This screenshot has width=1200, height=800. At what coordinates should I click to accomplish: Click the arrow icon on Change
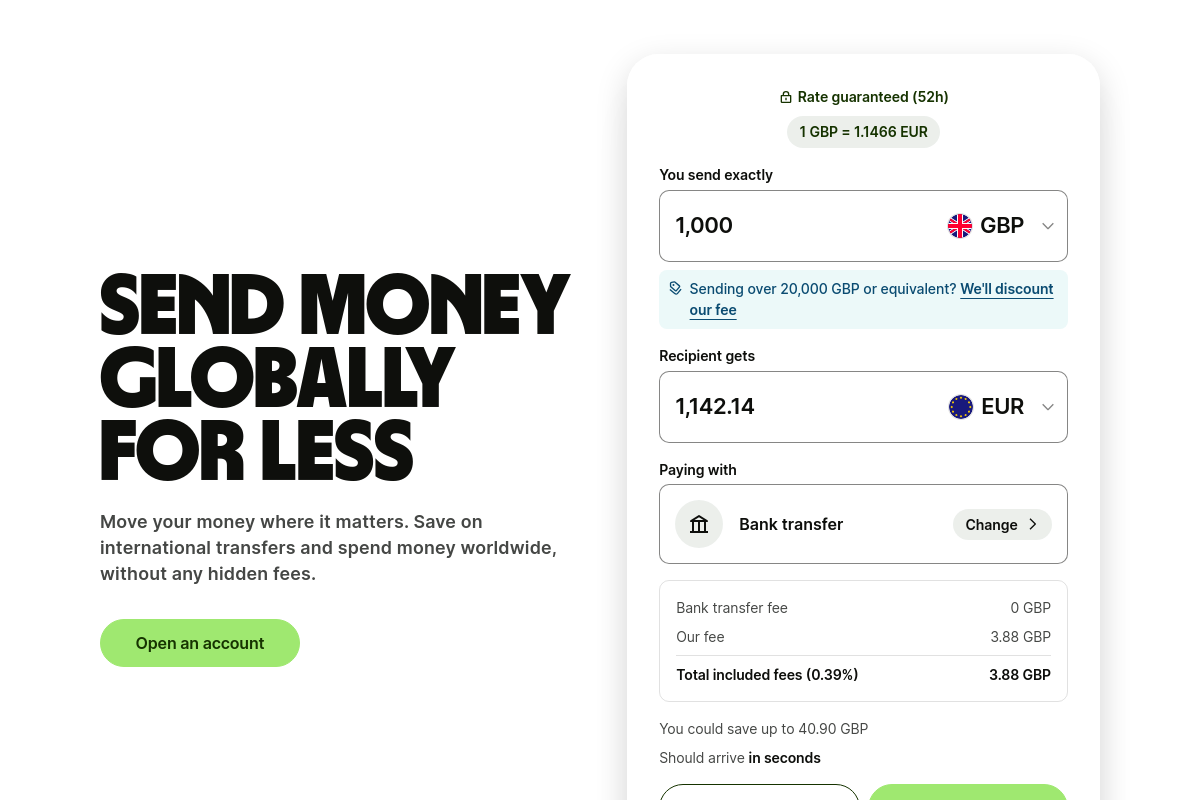tap(1033, 524)
